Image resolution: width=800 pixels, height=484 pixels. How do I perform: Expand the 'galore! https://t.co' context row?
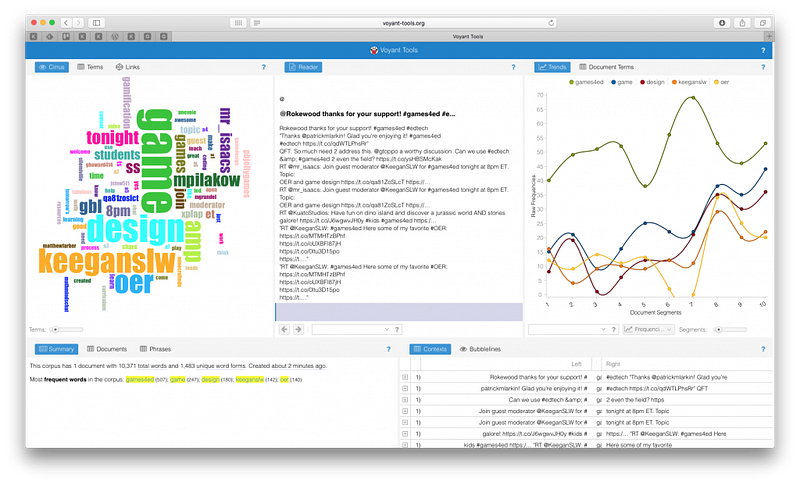pos(405,434)
